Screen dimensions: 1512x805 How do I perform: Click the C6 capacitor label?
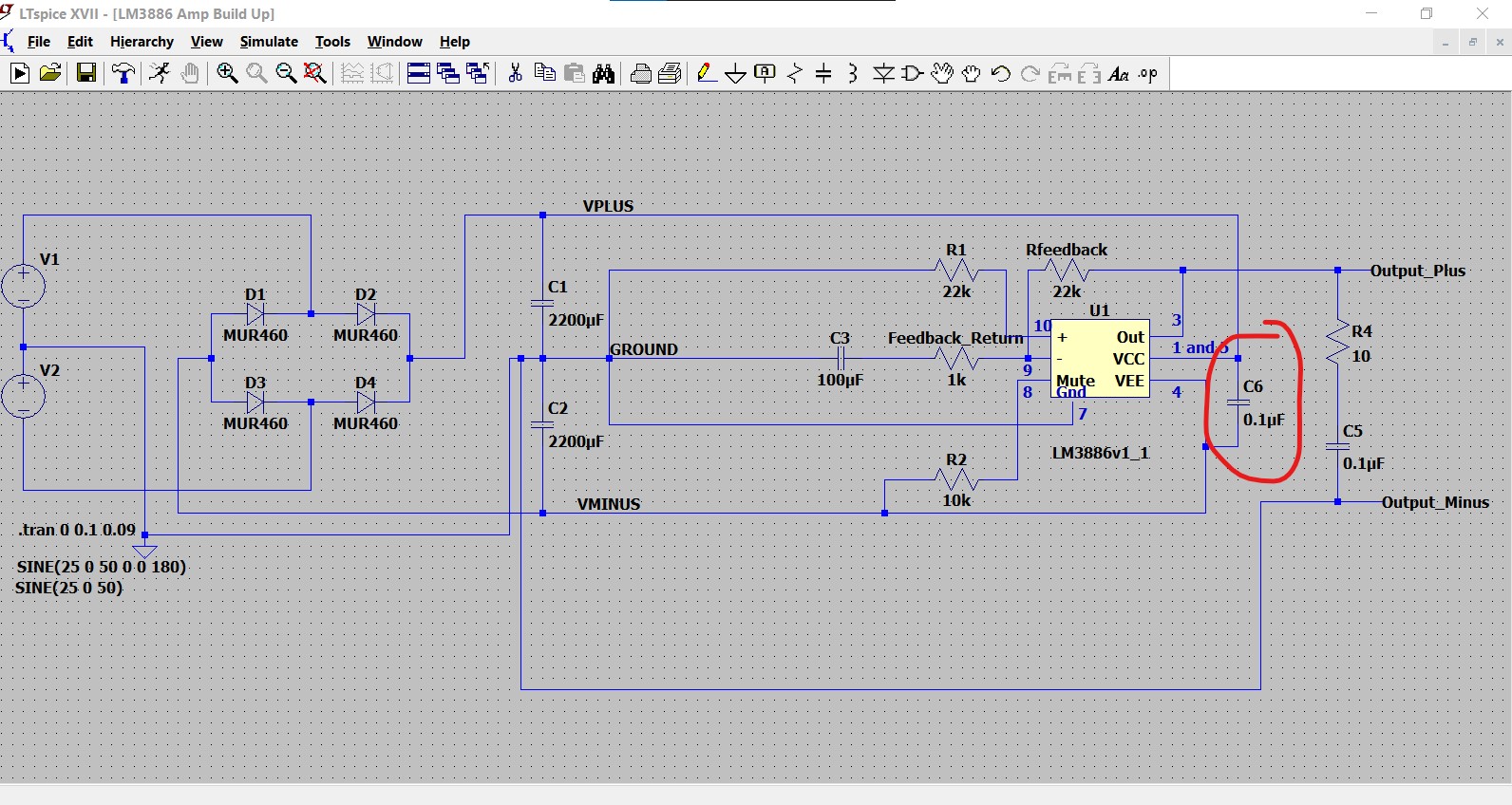1253,386
